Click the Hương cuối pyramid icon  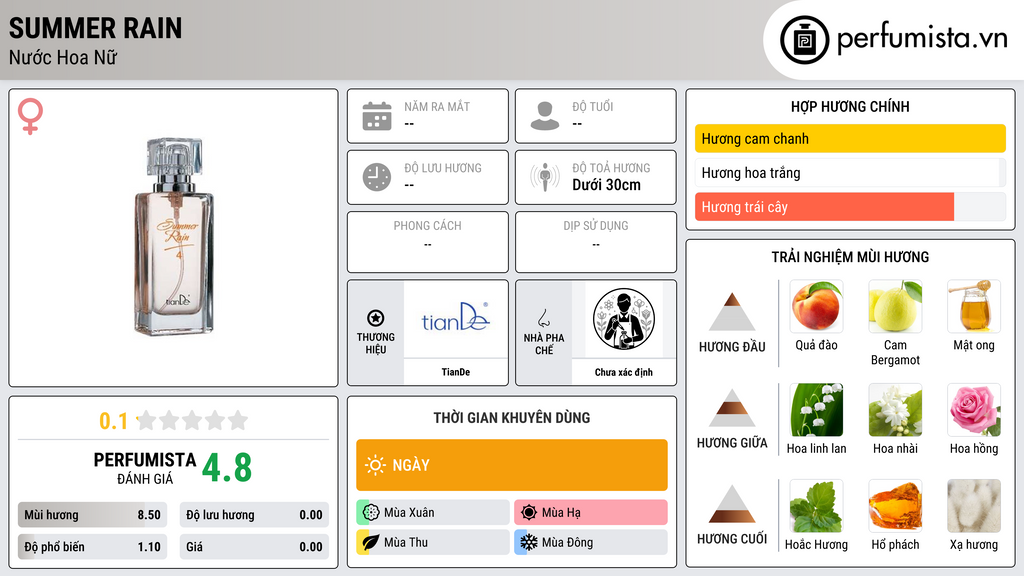[732, 504]
